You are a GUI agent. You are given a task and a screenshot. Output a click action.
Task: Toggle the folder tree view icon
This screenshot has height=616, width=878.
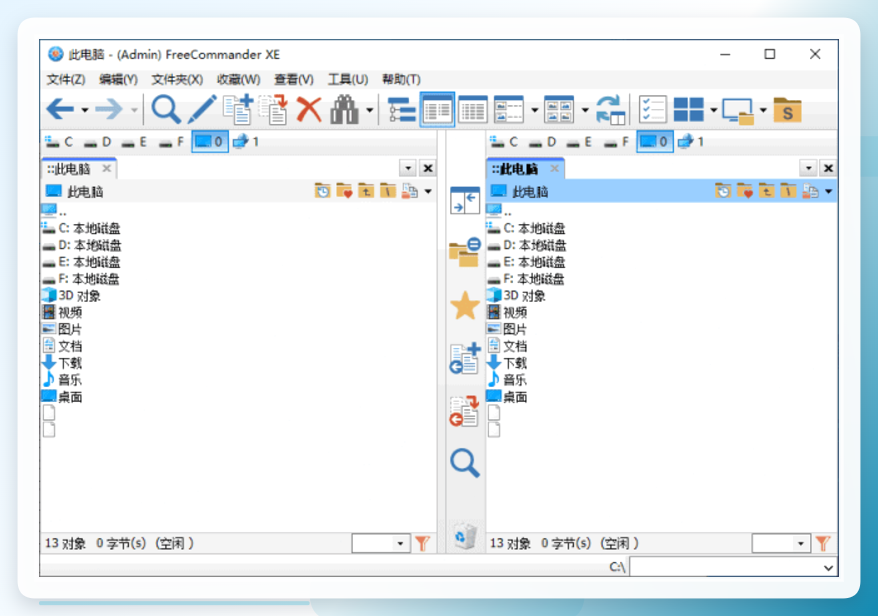[x=401, y=110]
